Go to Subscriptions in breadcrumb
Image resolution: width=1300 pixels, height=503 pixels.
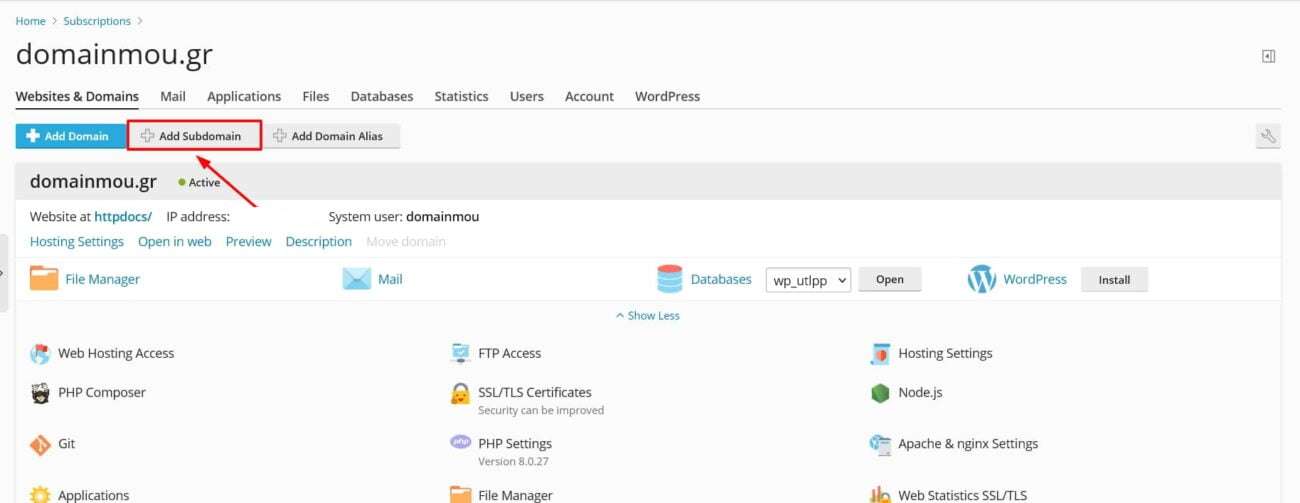(96, 21)
